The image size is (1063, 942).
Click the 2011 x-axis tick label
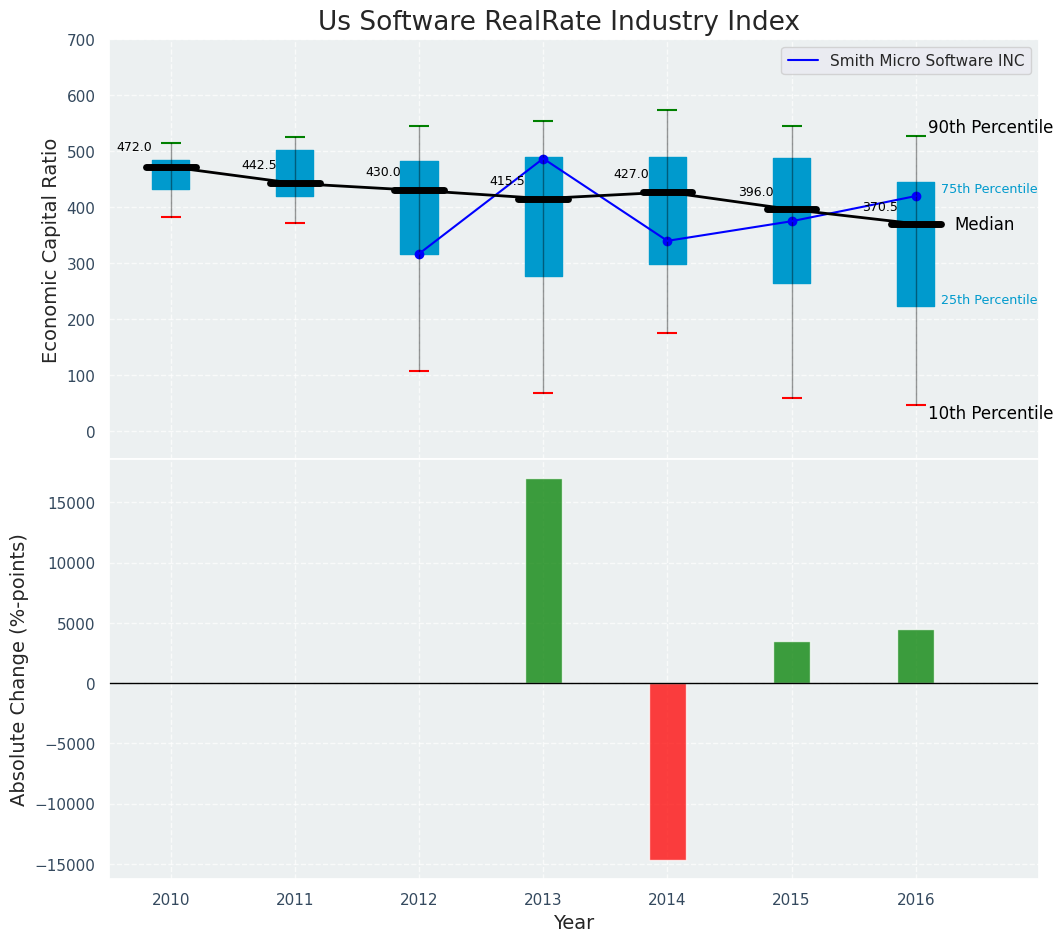pyautogui.click(x=295, y=899)
